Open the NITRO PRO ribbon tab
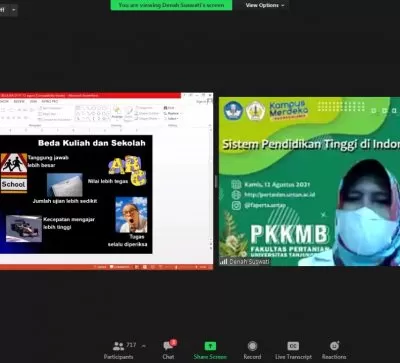This screenshot has height=363, width=400. coord(50,101)
